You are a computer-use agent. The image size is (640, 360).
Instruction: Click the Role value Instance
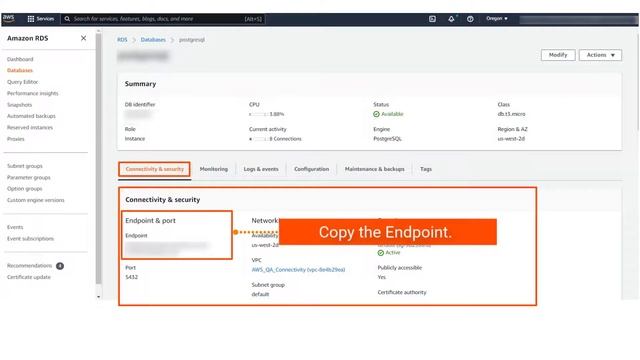(x=135, y=139)
